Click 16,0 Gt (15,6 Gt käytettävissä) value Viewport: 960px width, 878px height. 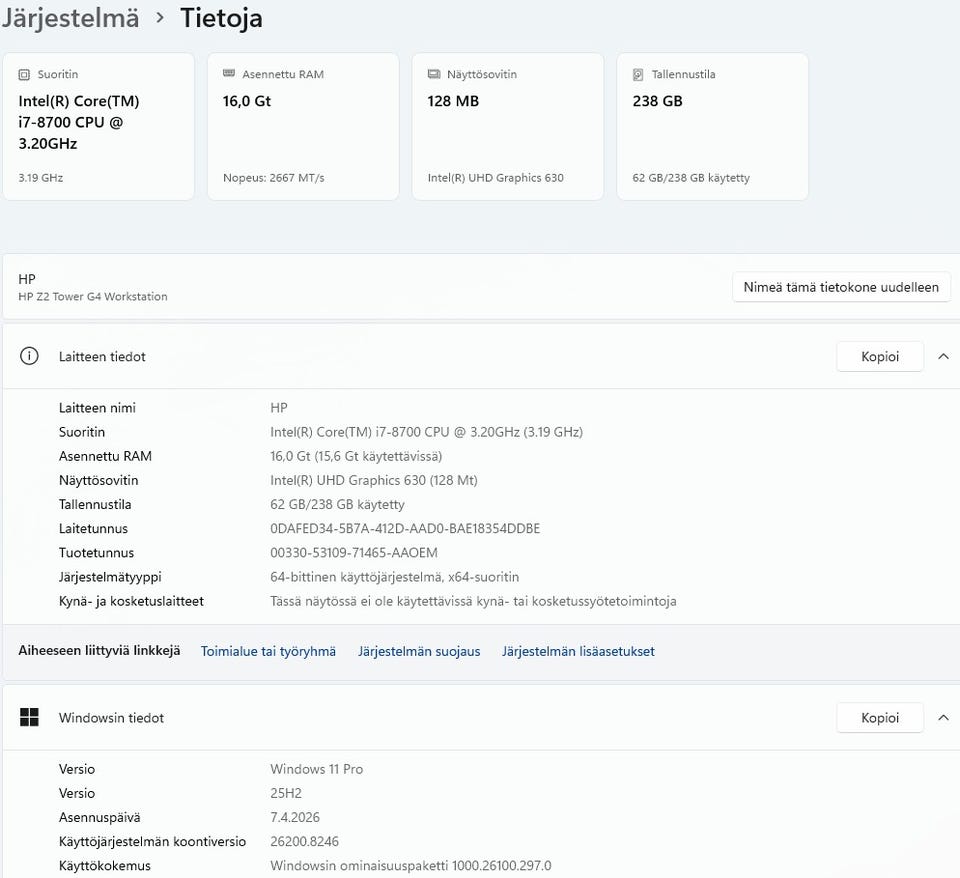coord(356,456)
